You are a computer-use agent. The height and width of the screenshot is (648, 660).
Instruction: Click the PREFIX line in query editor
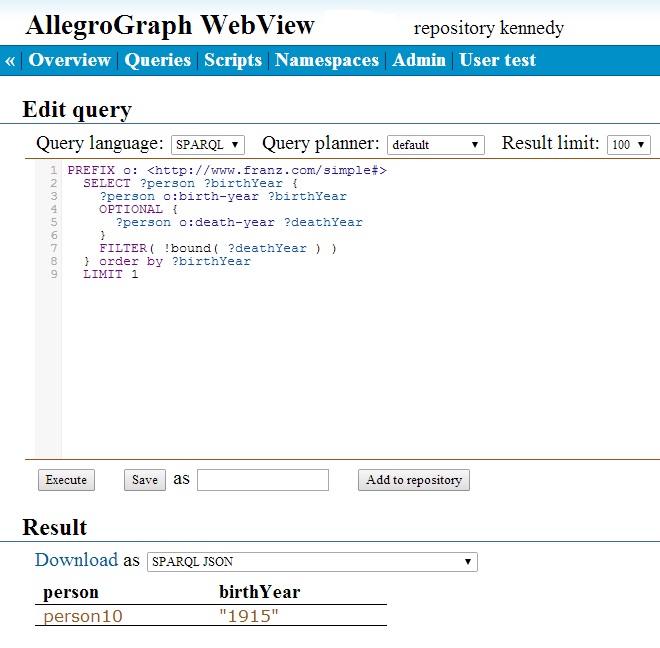[227, 170]
